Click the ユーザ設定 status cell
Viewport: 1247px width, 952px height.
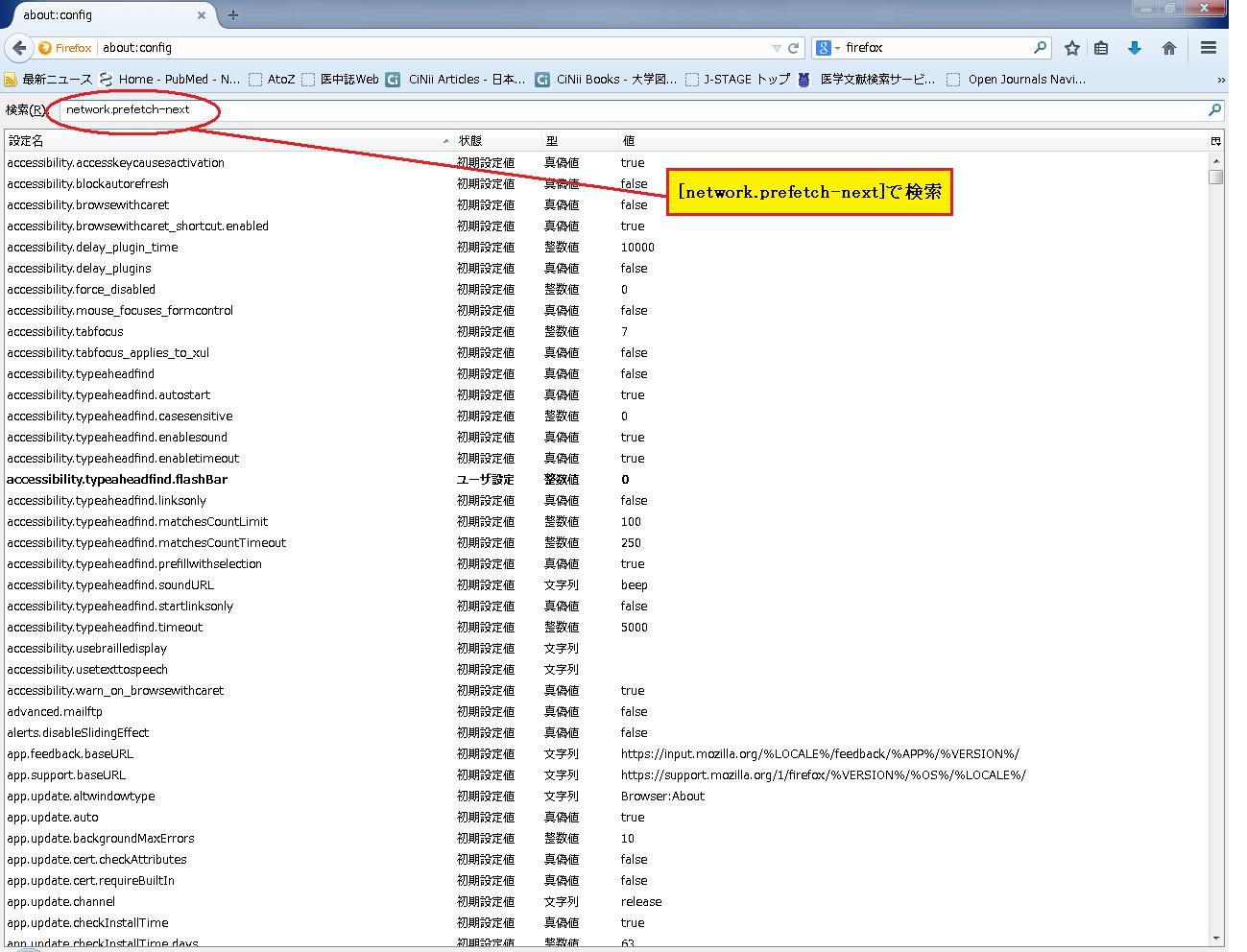486,480
